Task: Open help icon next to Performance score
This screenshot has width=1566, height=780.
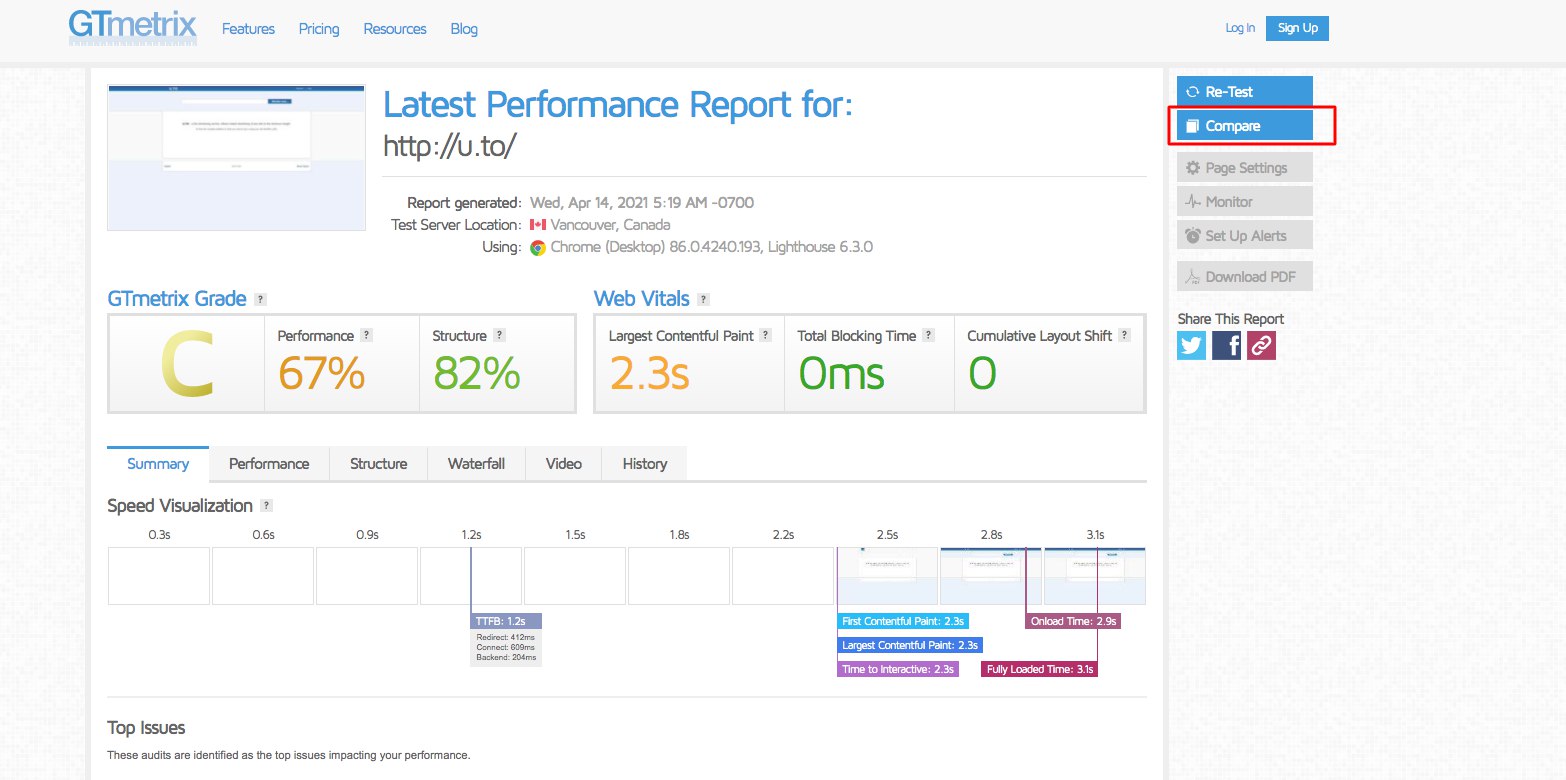Action: (366, 336)
